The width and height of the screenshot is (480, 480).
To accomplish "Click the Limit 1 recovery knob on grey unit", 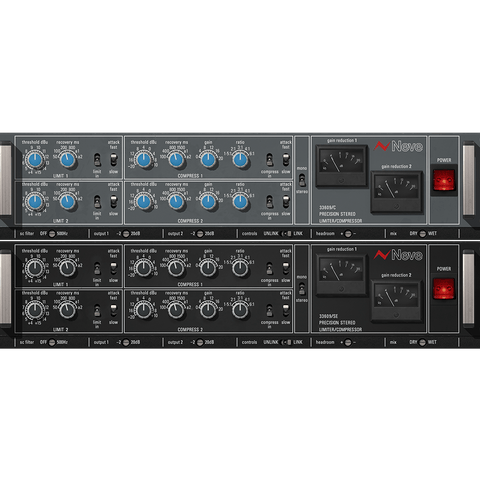I will (68, 160).
